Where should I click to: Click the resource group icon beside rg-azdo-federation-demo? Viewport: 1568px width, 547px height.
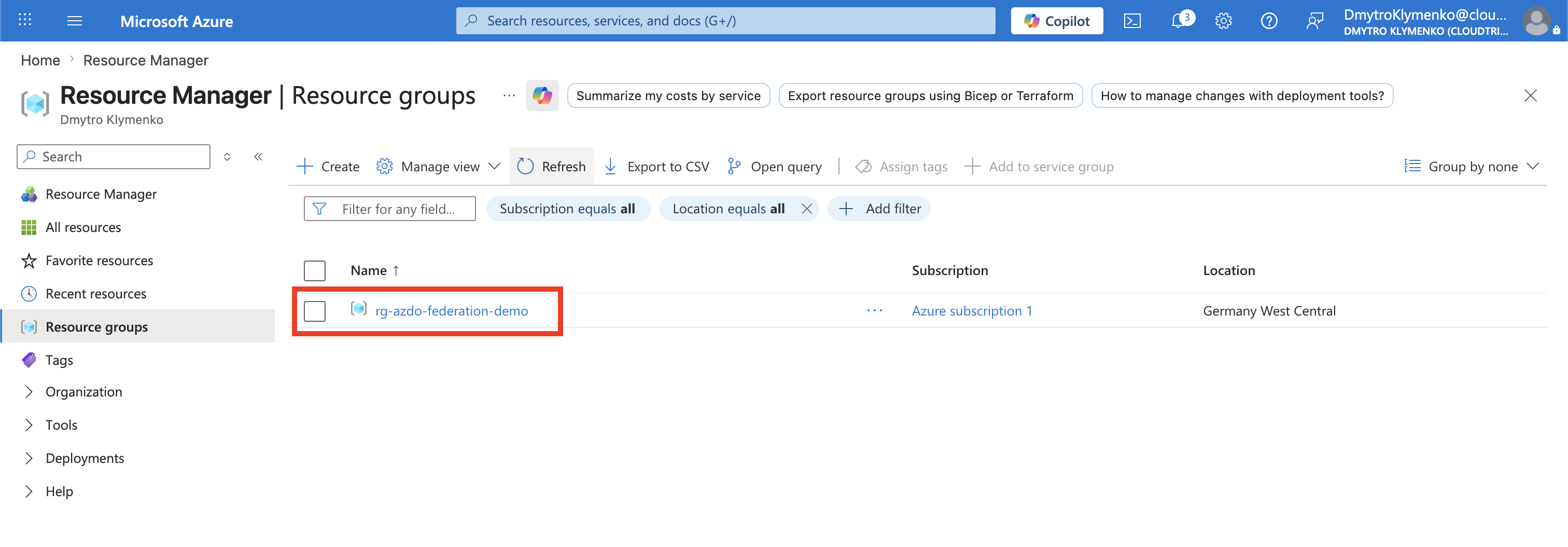tap(358, 309)
